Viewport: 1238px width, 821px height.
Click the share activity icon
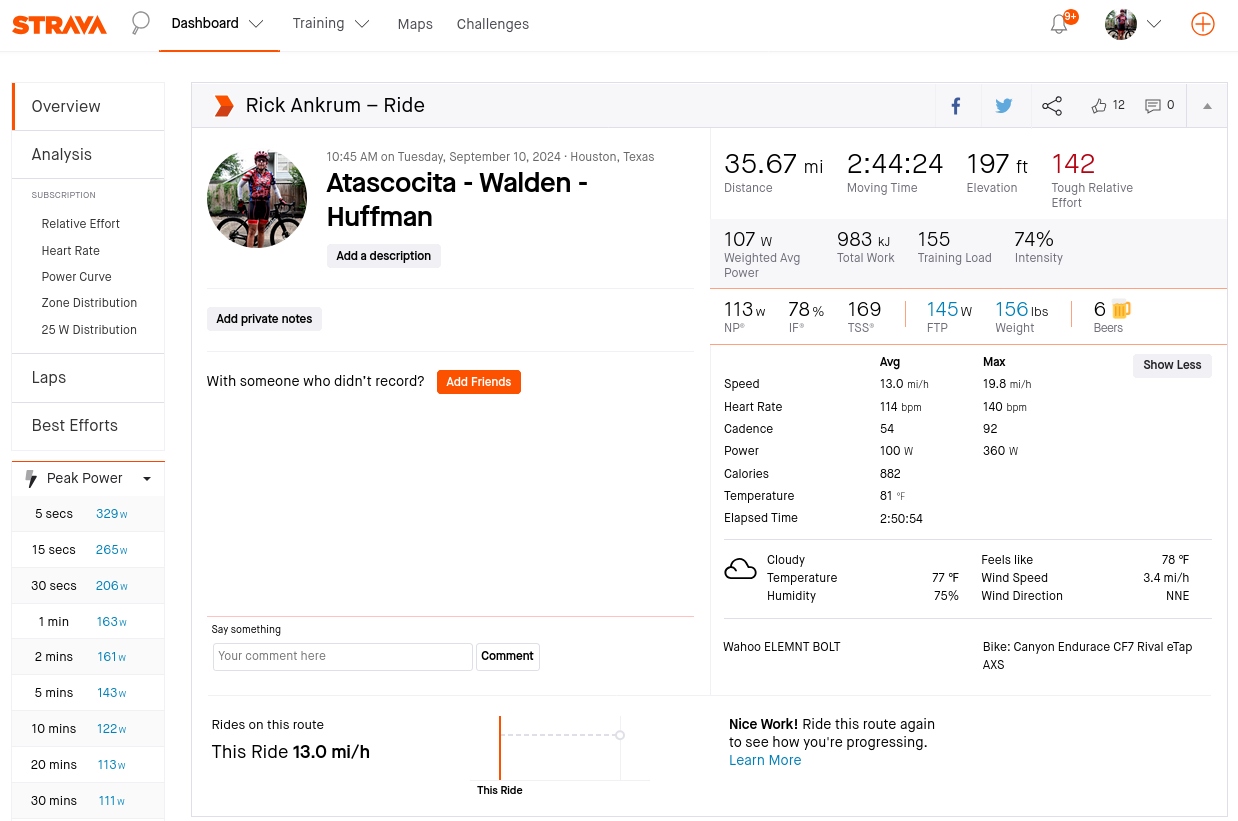(1052, 106)
